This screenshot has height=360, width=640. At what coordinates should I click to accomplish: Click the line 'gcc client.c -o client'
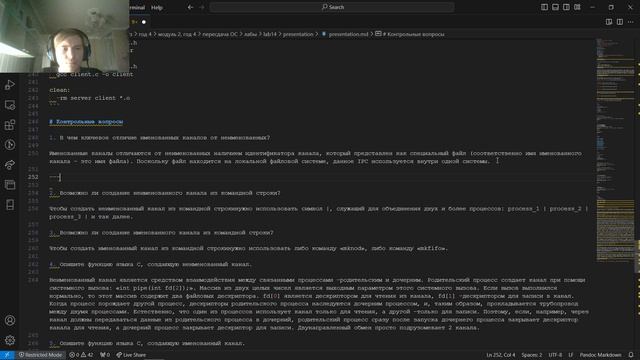click(95, 75)
